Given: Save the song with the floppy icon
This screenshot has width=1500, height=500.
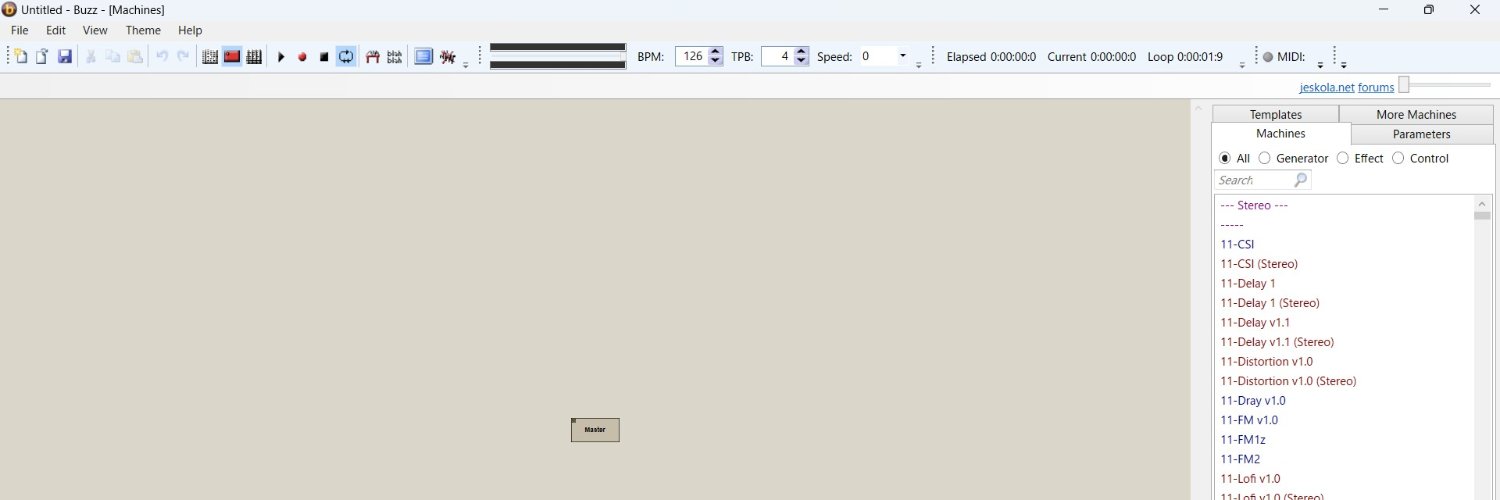Looking at the screenshot, I should point(64,57).
